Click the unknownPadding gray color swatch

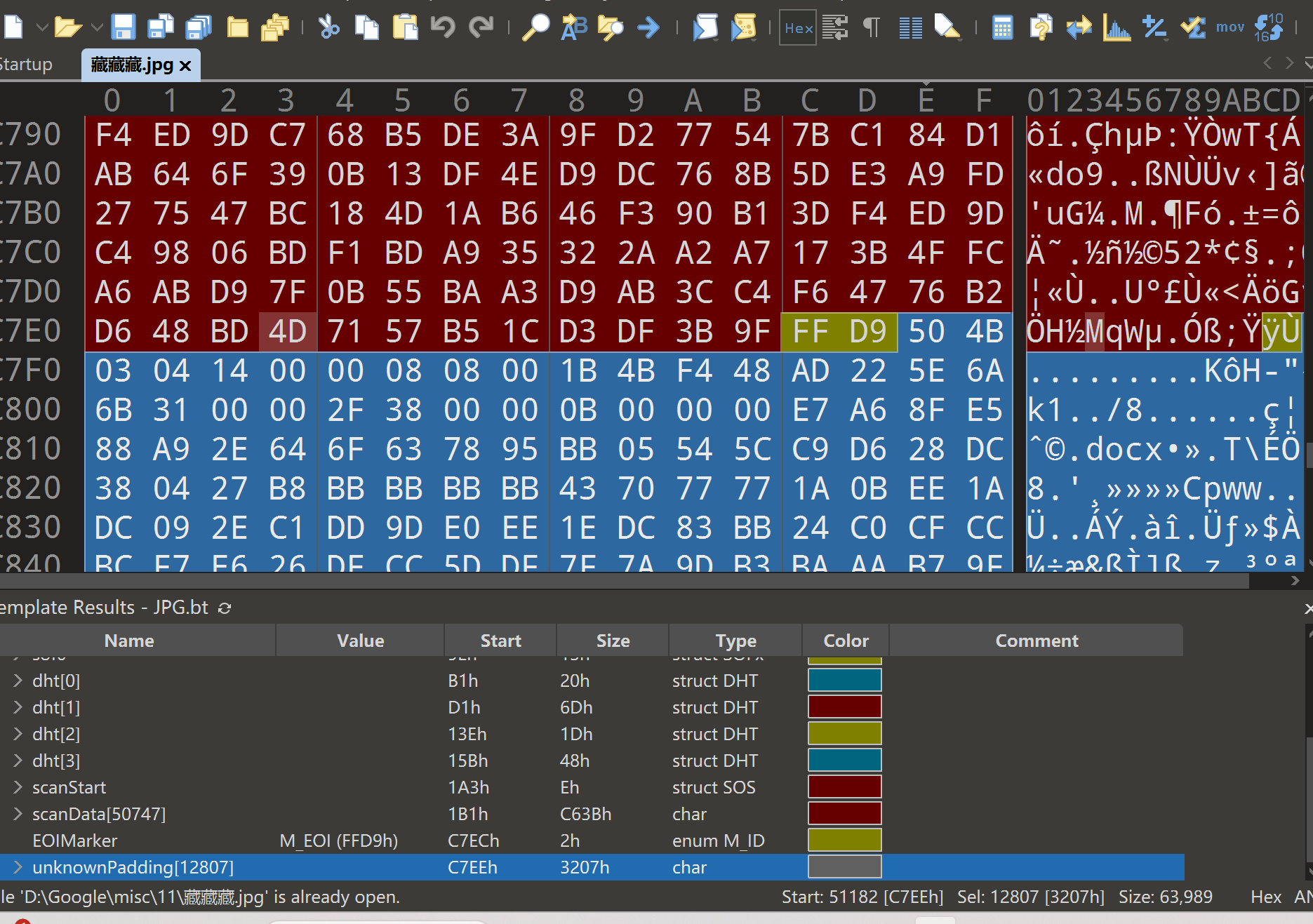tap(845, 867)
